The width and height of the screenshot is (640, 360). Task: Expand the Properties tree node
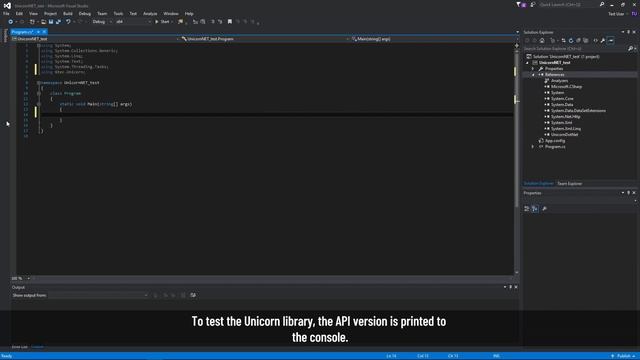pyautogui.click(x=533, y=69)
